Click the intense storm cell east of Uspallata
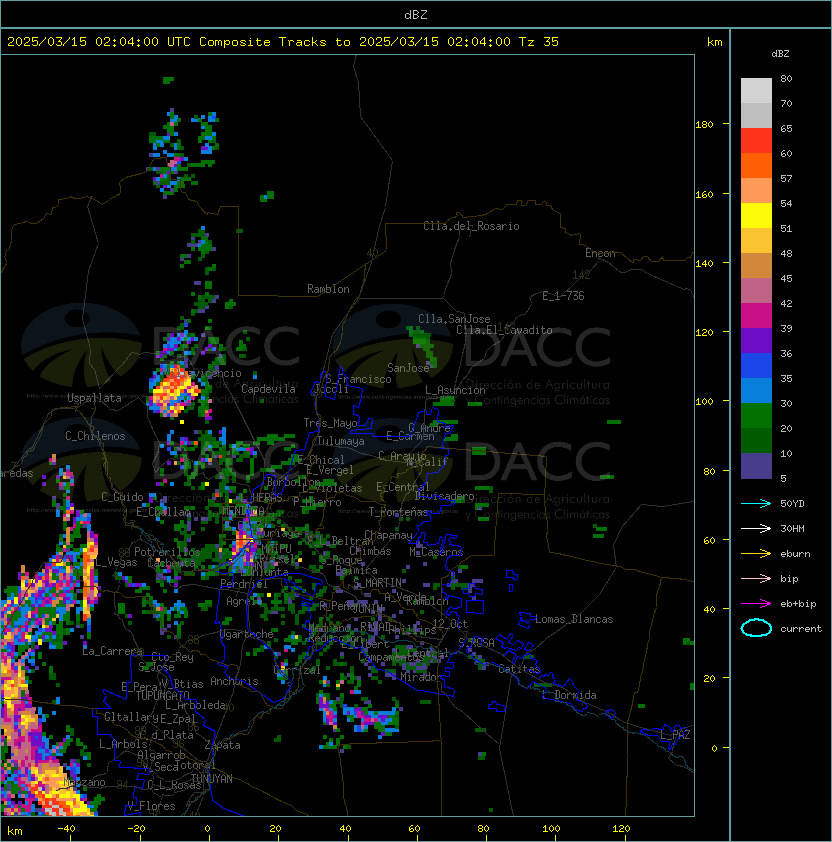This screenshot has width=832, height=842. pos(174,391)
